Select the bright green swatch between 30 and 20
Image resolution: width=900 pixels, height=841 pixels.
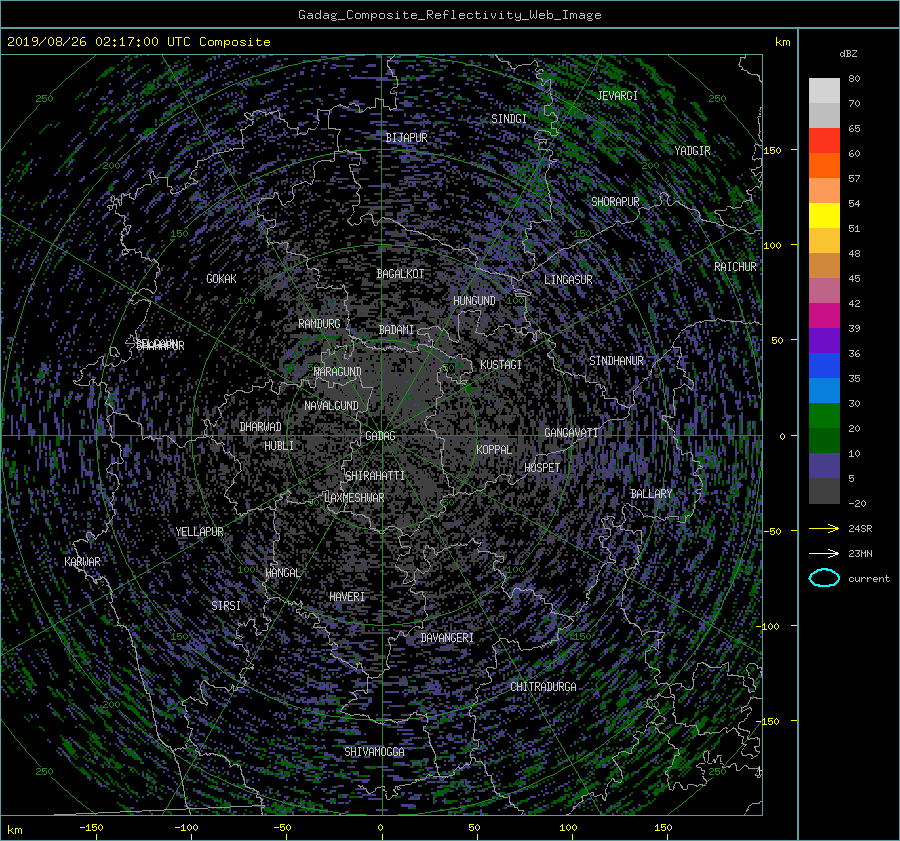[x=824, y=416]
